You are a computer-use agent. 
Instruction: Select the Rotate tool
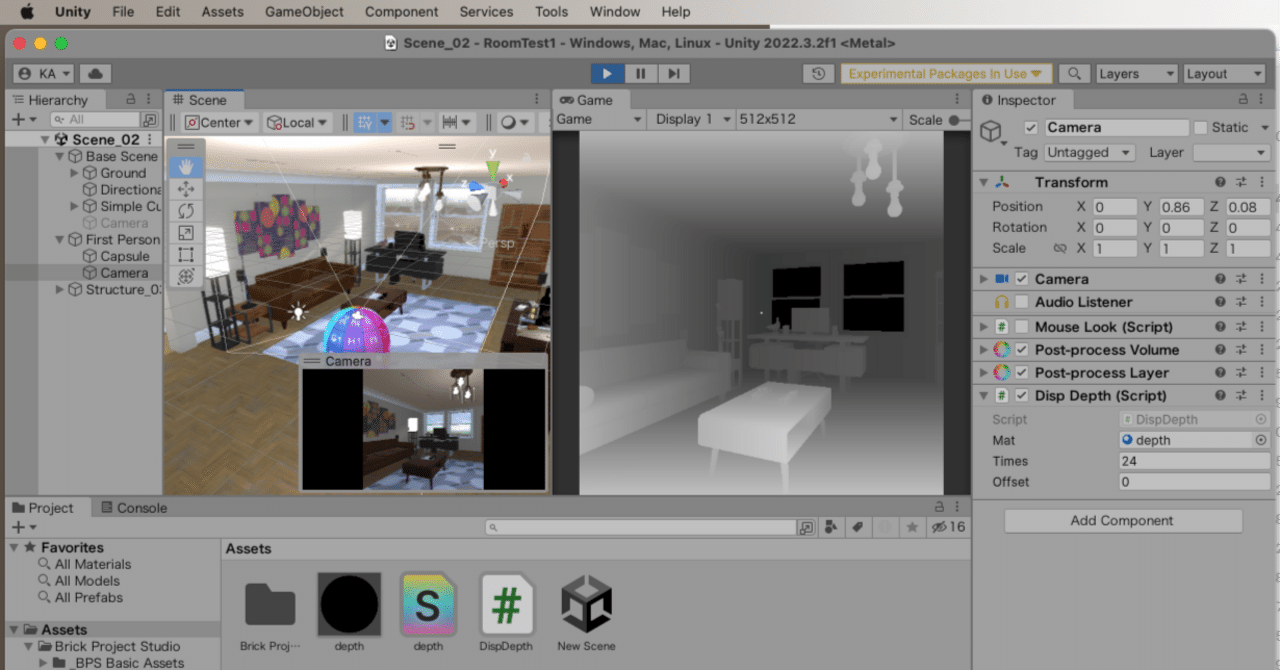(186, 211)
